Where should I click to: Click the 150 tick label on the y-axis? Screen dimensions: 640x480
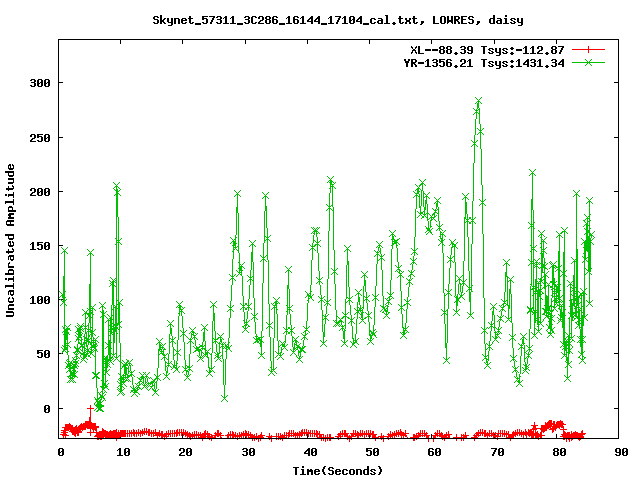(x=40, y=246)
